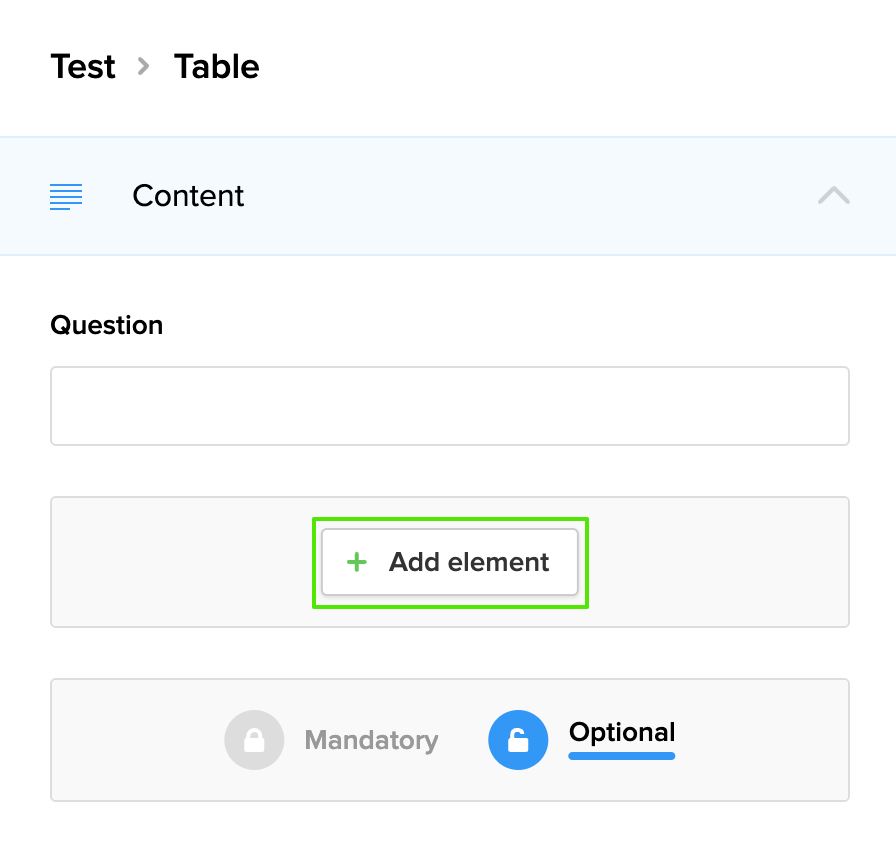Click the Content section title
Screen dimensions: 896x848
pyautogui.click(x=188, y=196)
